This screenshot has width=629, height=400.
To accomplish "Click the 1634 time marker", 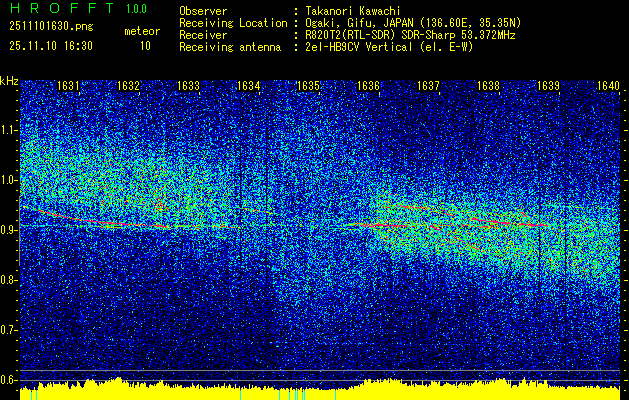I will (x=248, y=86).
